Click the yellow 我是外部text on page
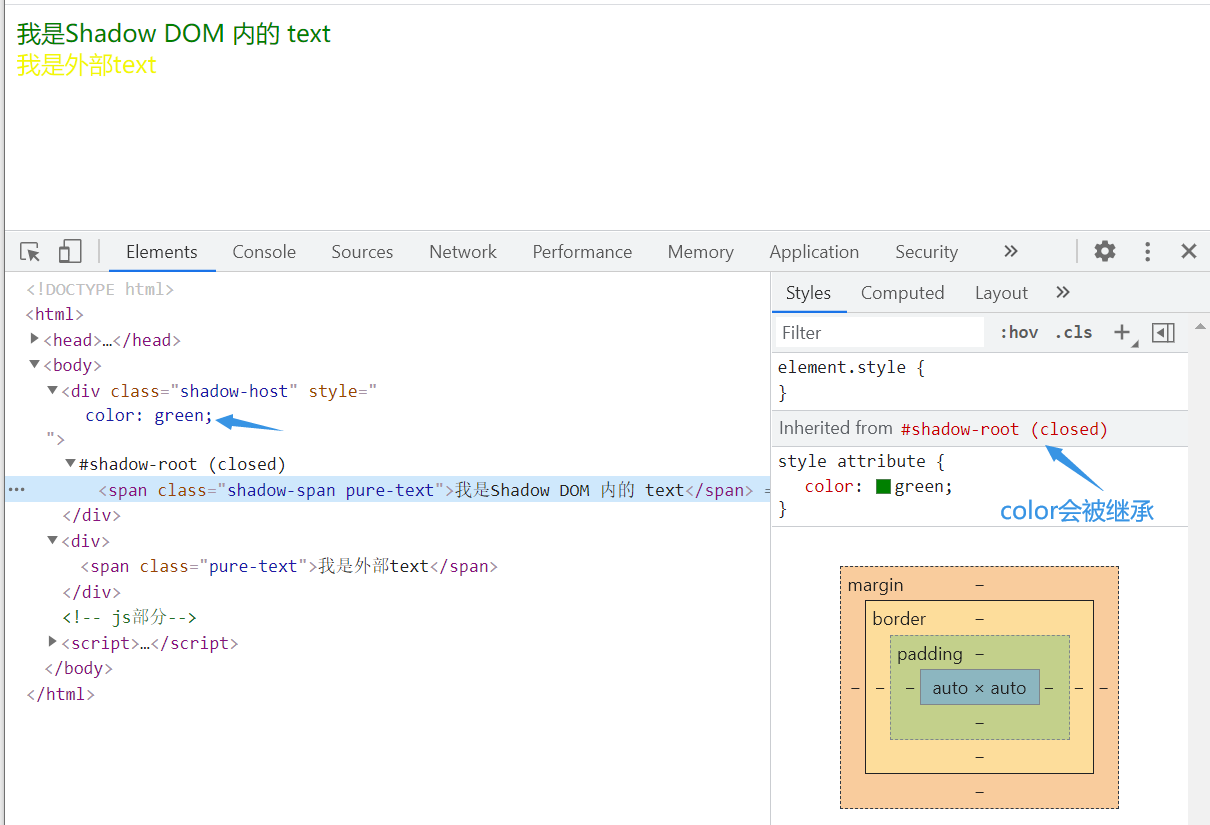The height and width of the screenshot is (825, 1210). pyautogui.click(x=87, y=65)
